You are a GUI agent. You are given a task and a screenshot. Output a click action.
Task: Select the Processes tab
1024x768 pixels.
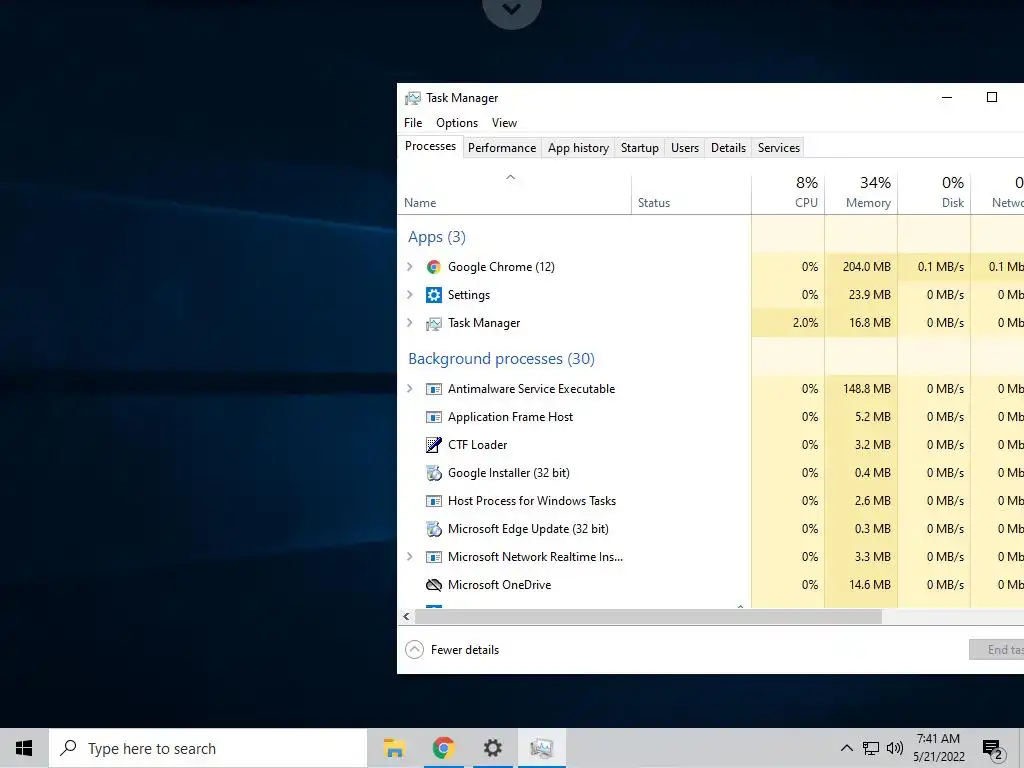point(430,146)
